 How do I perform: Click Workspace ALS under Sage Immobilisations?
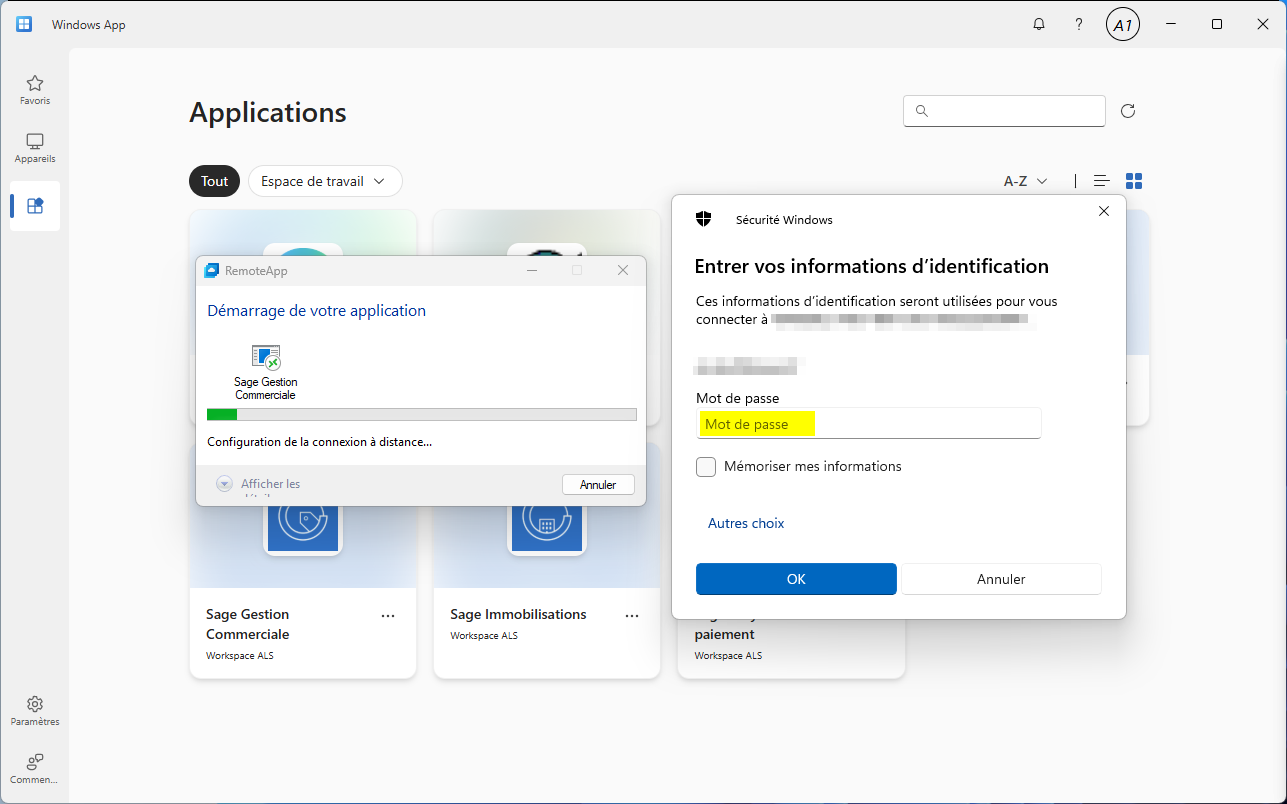coord(484,636)
